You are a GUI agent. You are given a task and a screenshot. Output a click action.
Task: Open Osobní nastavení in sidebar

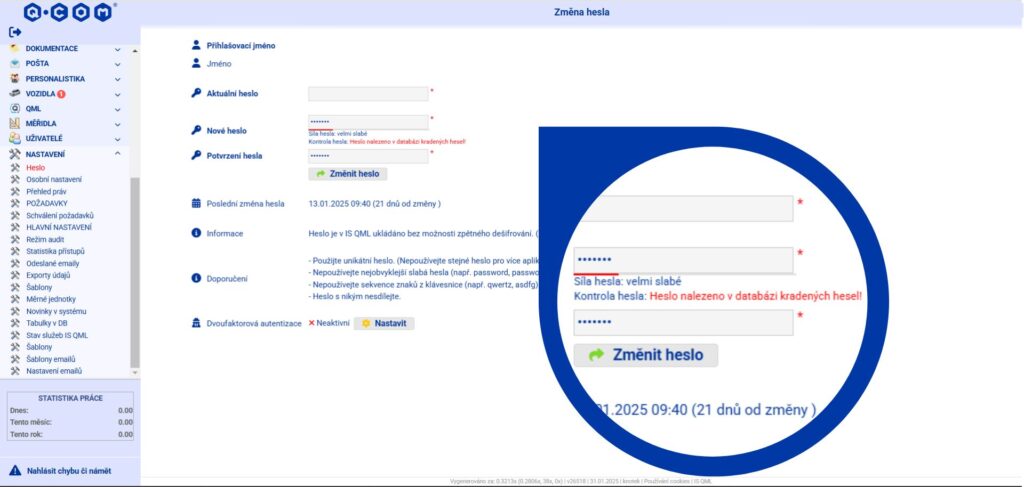(x=54, y=179)
